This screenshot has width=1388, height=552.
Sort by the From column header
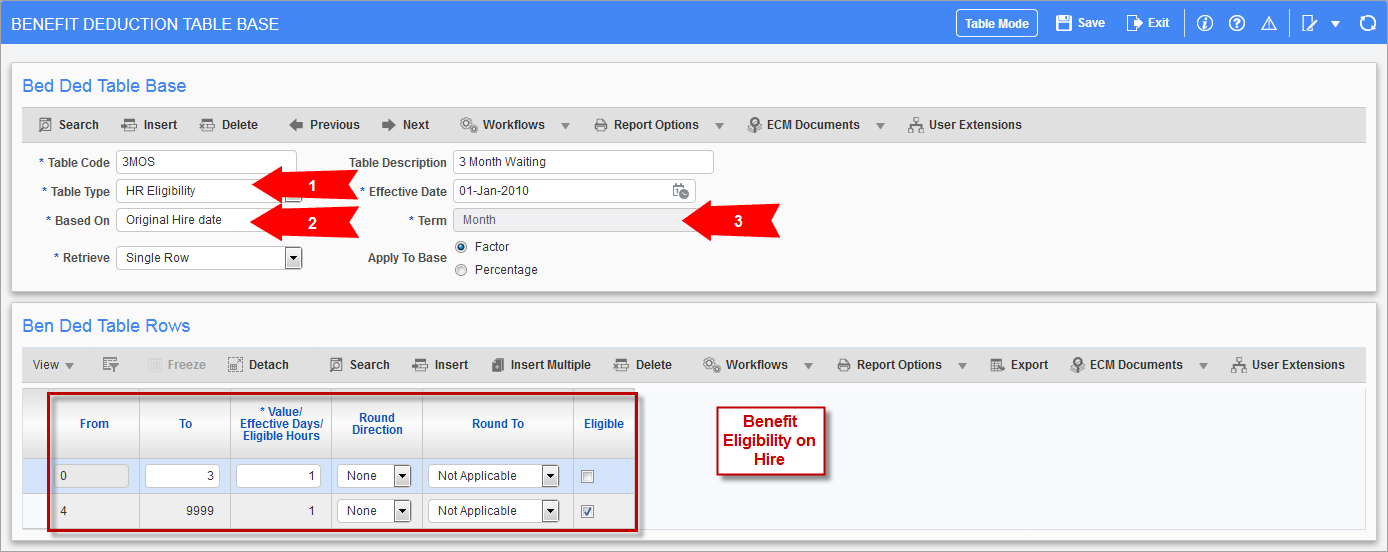[x=94, y=424]
